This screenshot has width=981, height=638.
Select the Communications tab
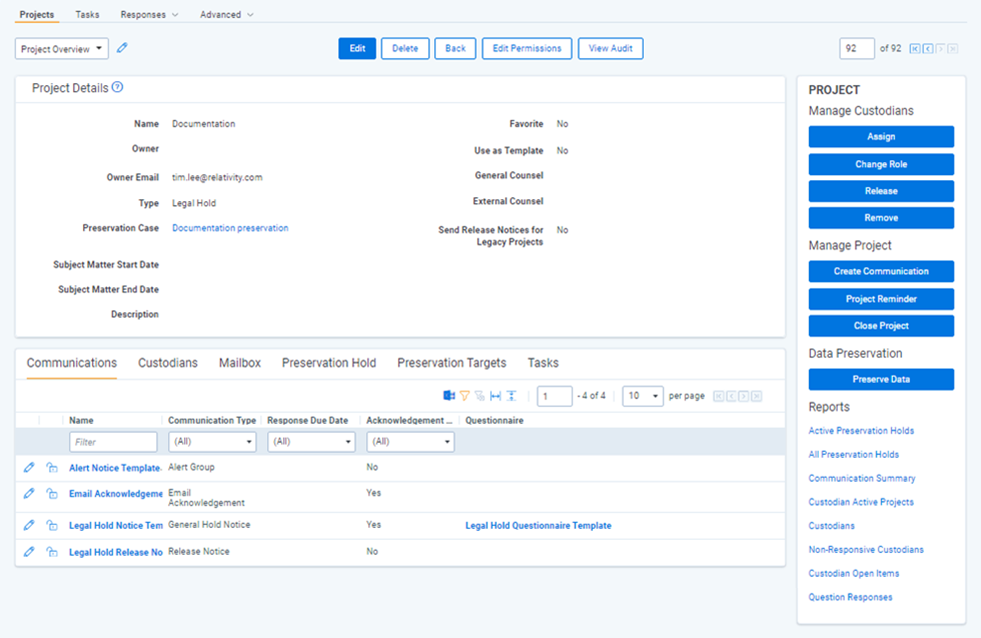click(x=71, y=363)
